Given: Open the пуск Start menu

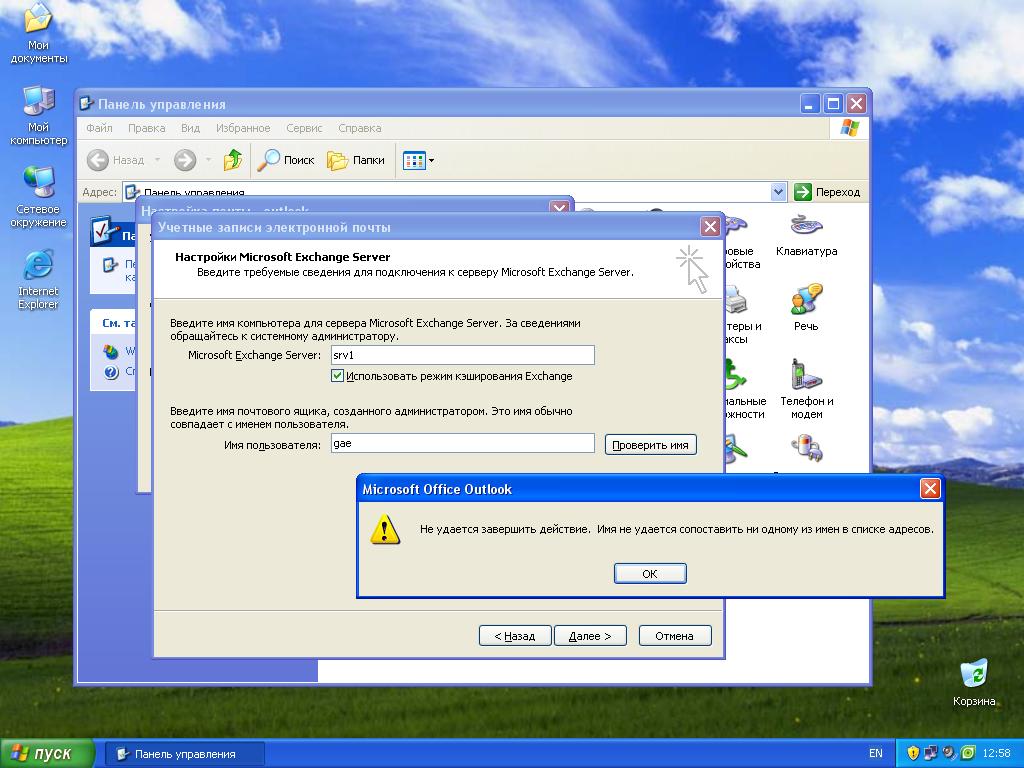Looking at the screenshot, I should [x=47, y=754].
